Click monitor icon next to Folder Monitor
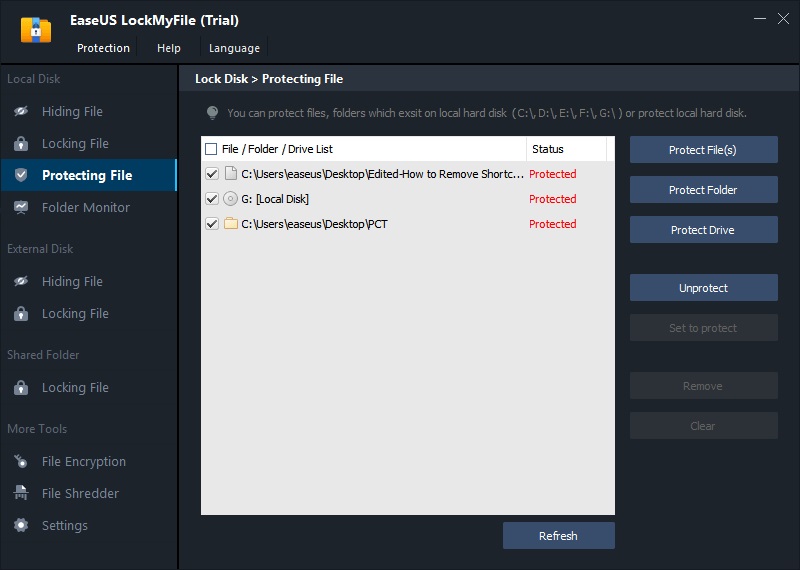This screenshot has height=570, width=800. point(21,207)
